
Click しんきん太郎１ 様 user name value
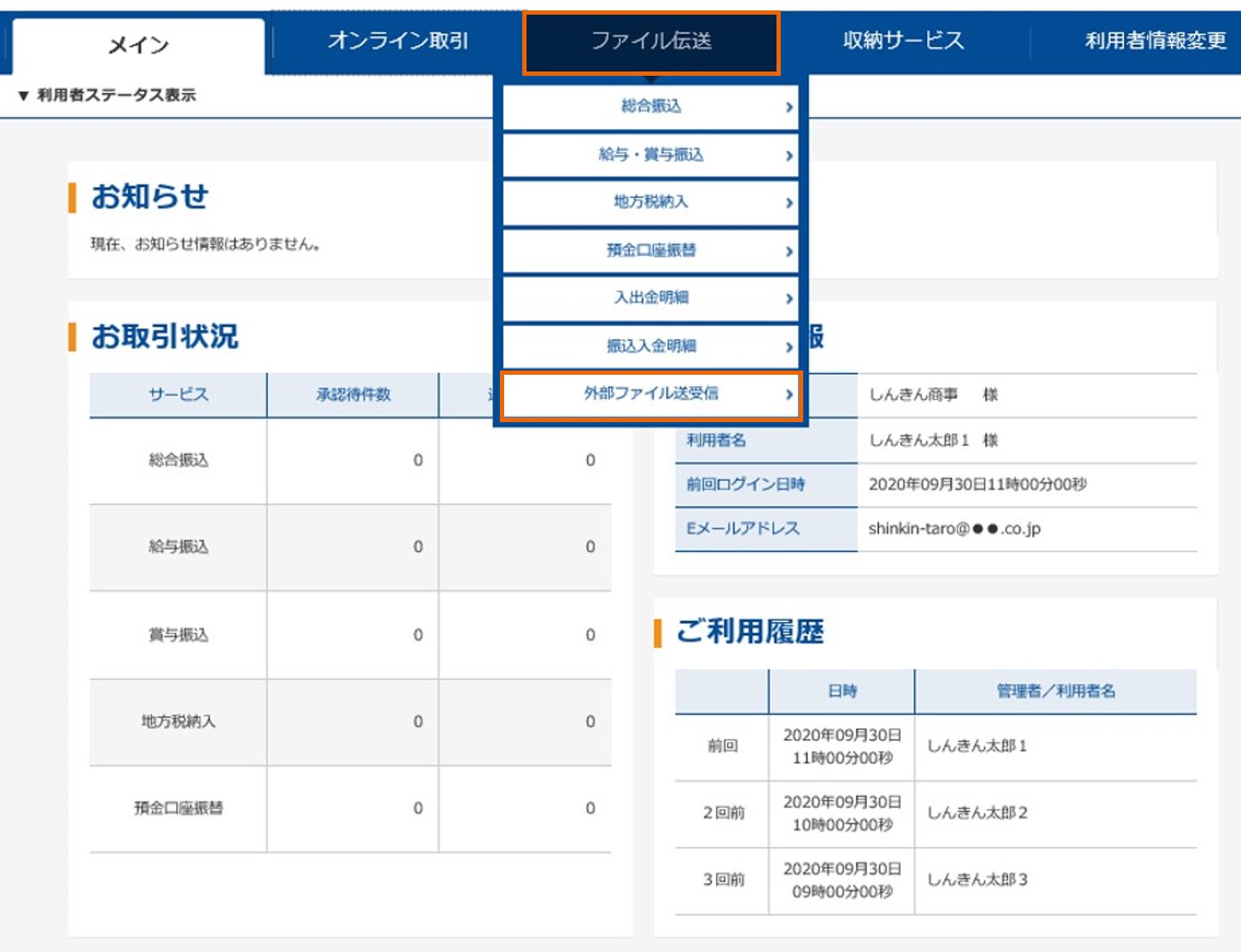tap(933, 440)
